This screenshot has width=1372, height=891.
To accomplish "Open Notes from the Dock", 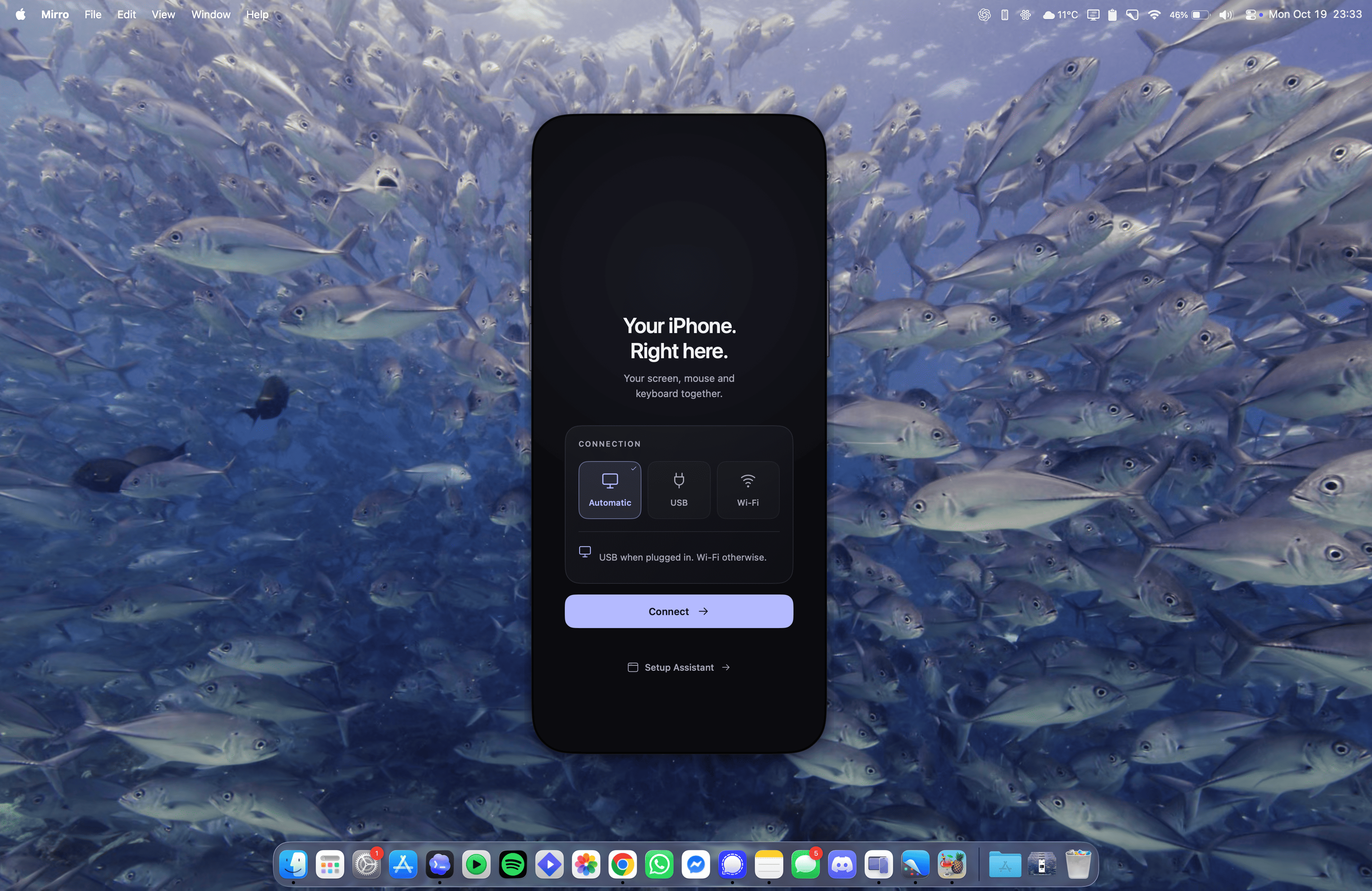I will (769, 864).
